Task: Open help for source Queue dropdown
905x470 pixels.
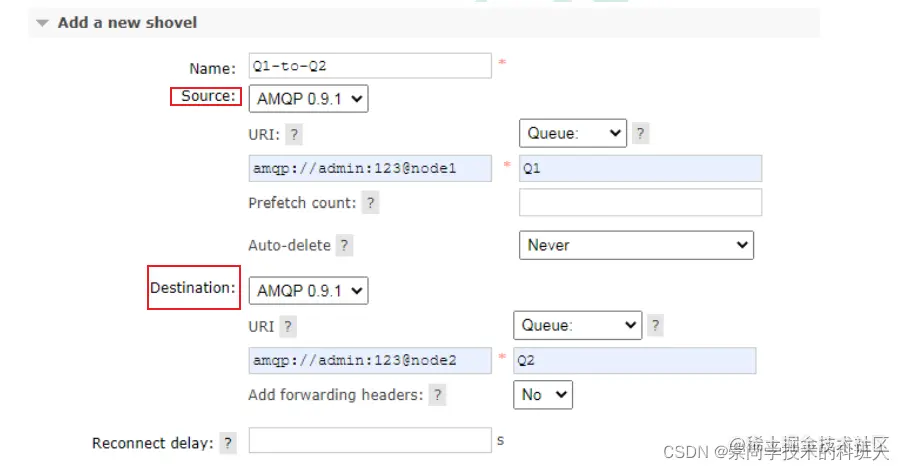Action: pyautogui.click(x=640, y=133)
